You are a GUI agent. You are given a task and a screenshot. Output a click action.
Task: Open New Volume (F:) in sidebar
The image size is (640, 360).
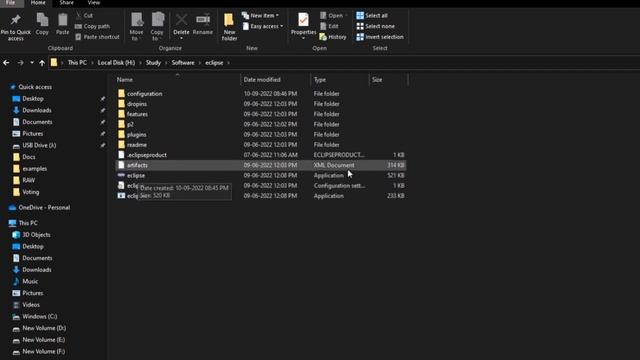(43, 351)
